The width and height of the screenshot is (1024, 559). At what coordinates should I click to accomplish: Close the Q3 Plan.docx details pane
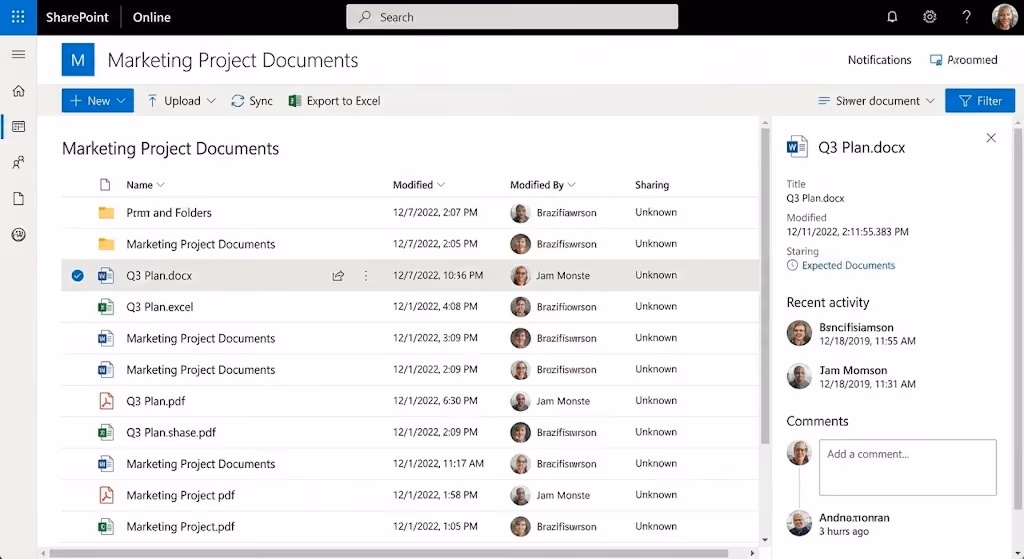point(991,138)
